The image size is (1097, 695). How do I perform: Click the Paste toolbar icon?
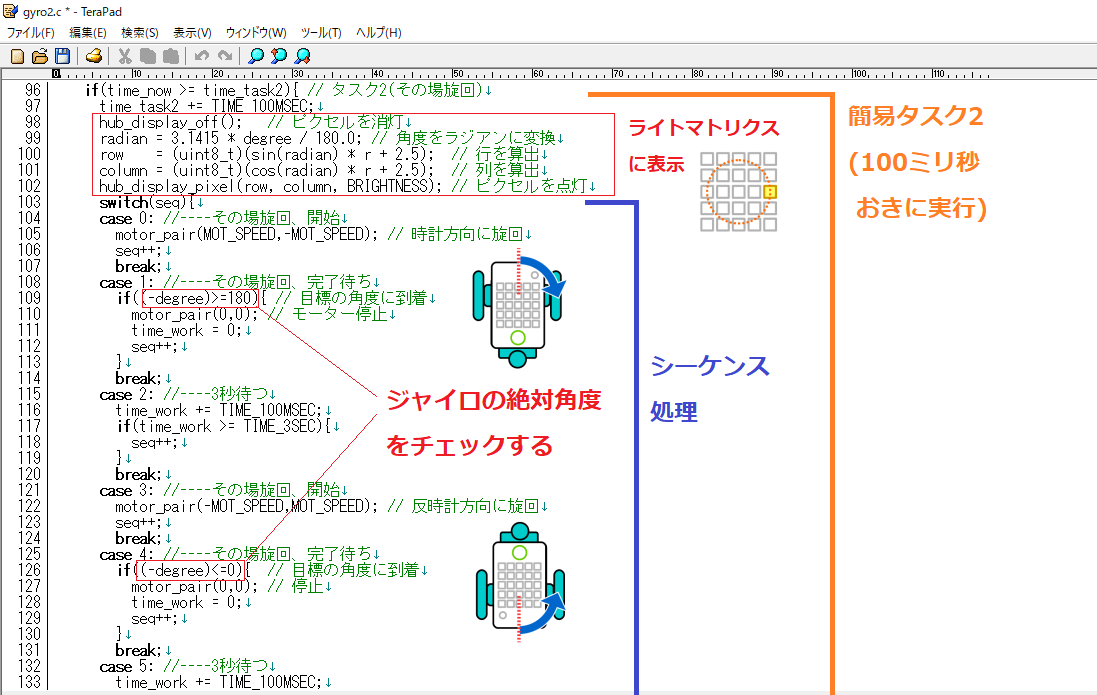pyautogui.click(x=171, y=56)
